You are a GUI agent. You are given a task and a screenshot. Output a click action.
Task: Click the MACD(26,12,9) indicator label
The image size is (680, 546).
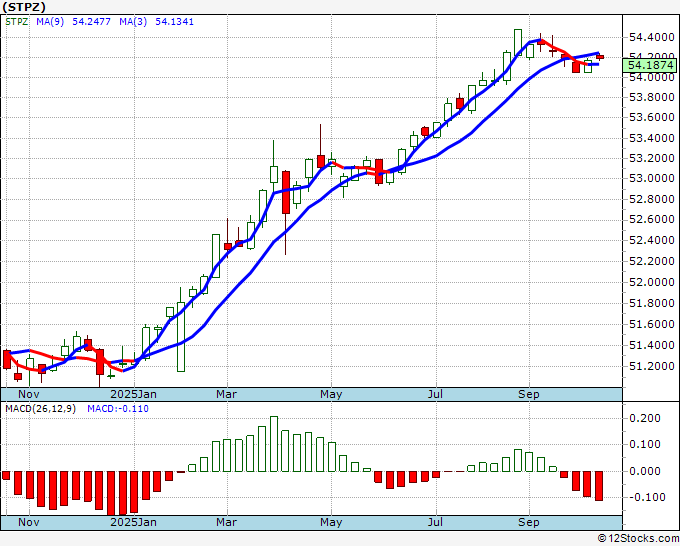[40, 409]
